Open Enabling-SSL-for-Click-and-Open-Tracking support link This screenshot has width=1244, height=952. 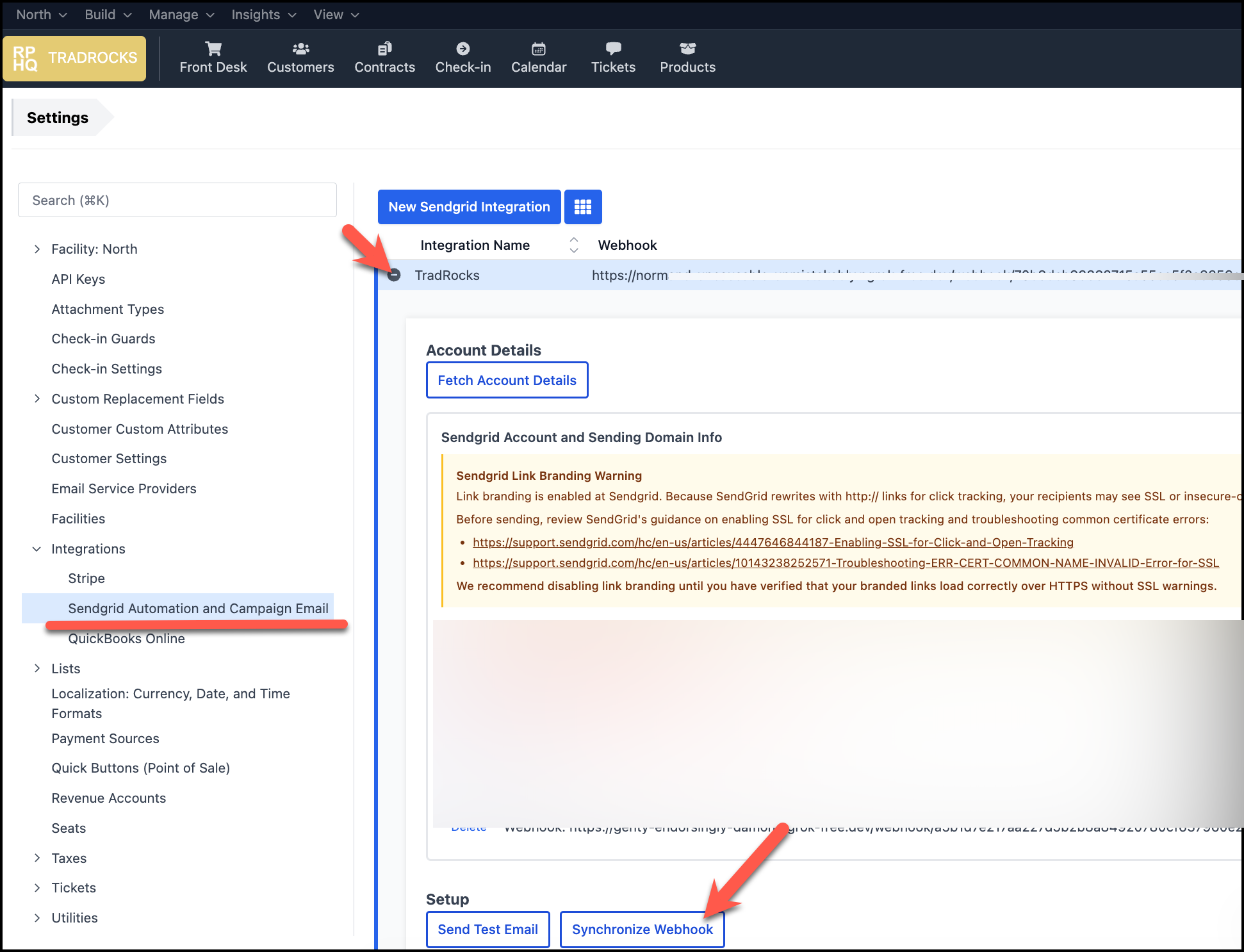point(773,543)
